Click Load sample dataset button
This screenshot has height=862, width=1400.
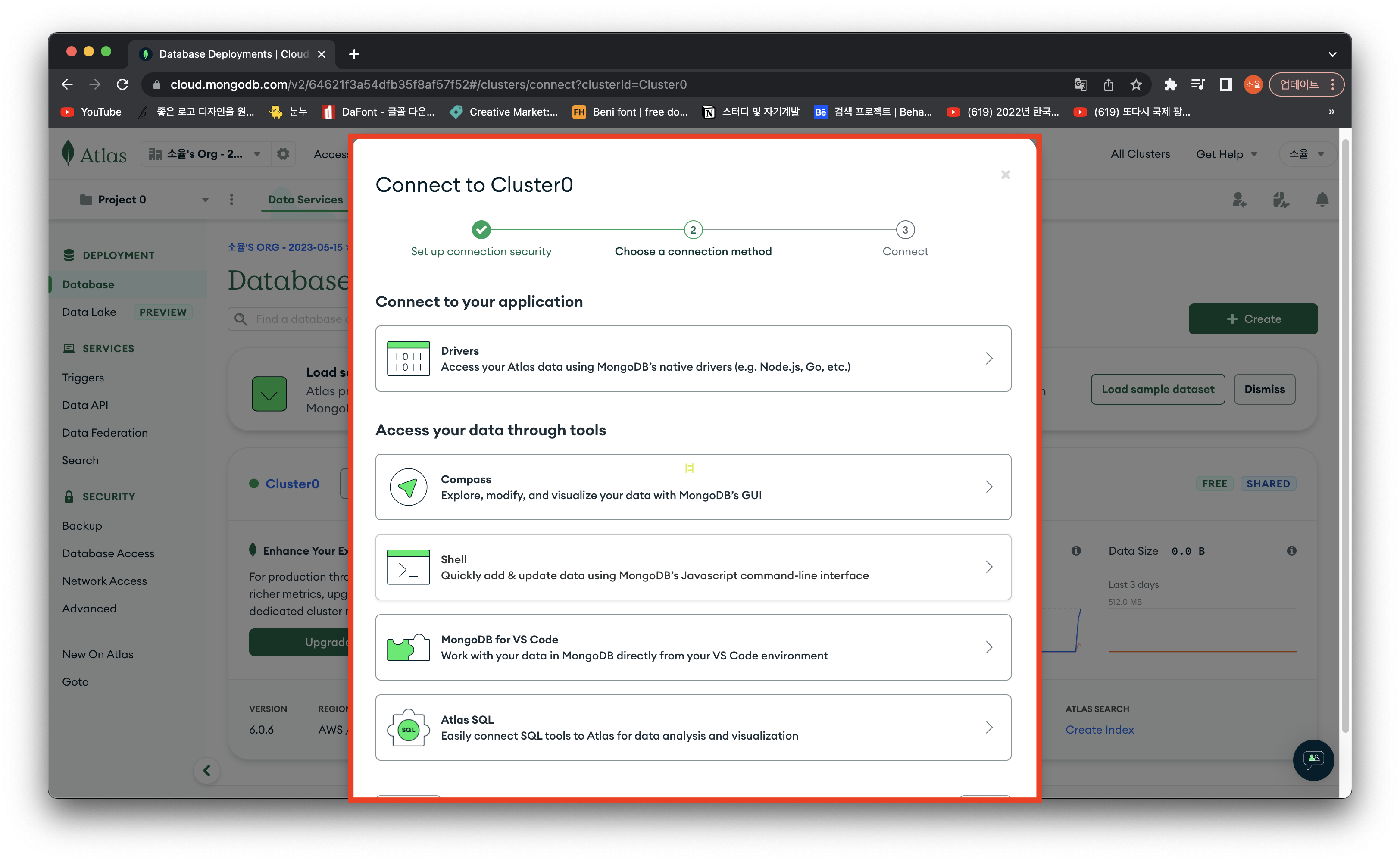pyautogui.click(x=1157, y=389)
